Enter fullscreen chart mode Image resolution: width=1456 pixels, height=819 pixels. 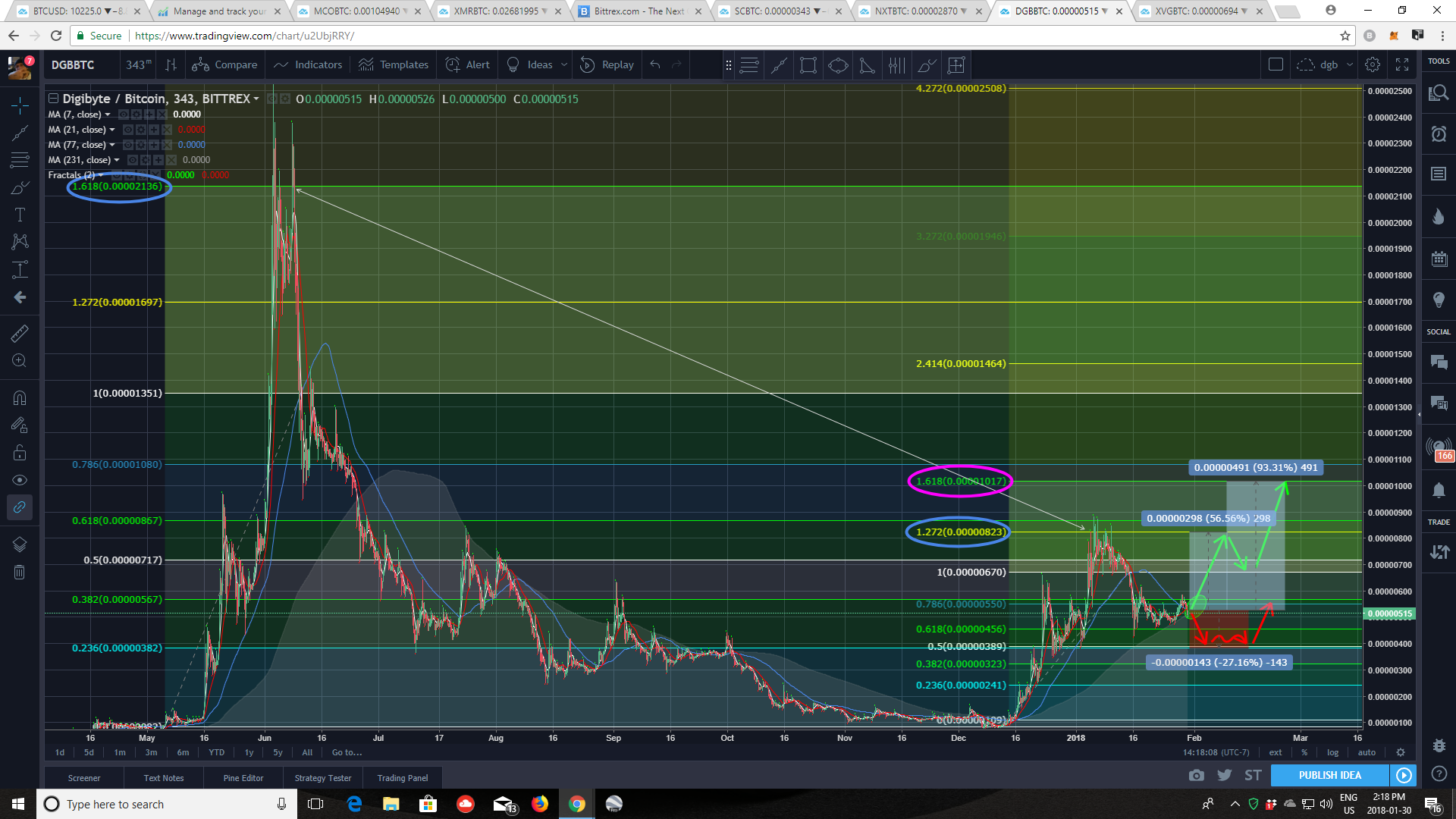[1402, 65]
